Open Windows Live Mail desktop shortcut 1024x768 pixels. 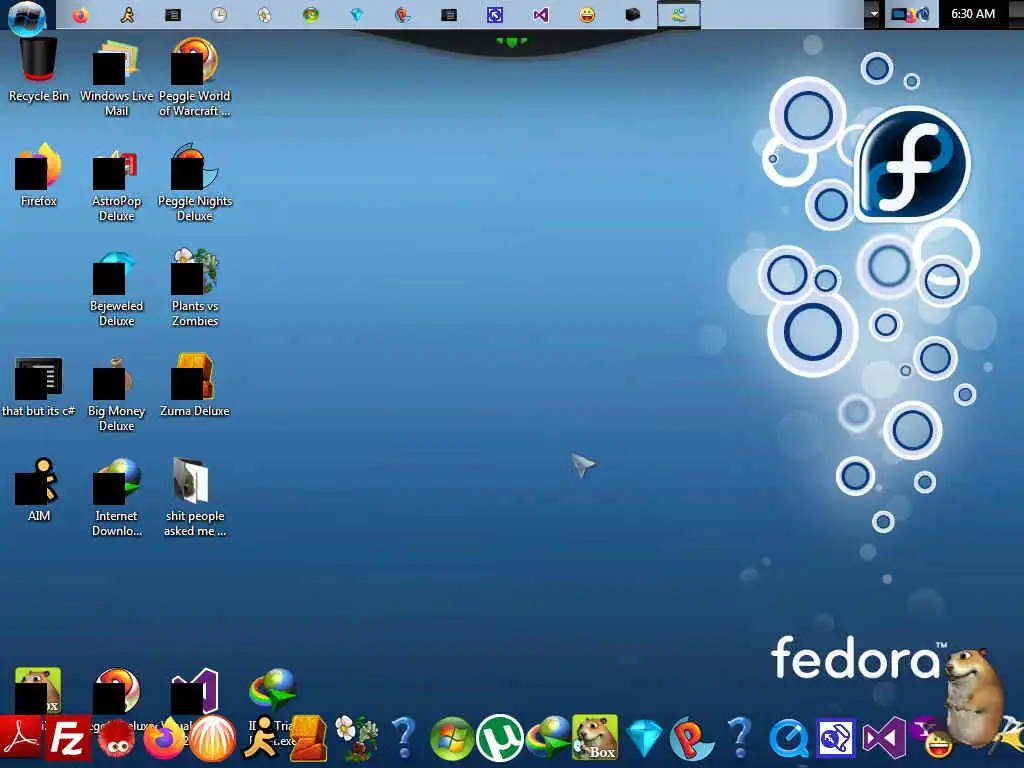point(116,78)
